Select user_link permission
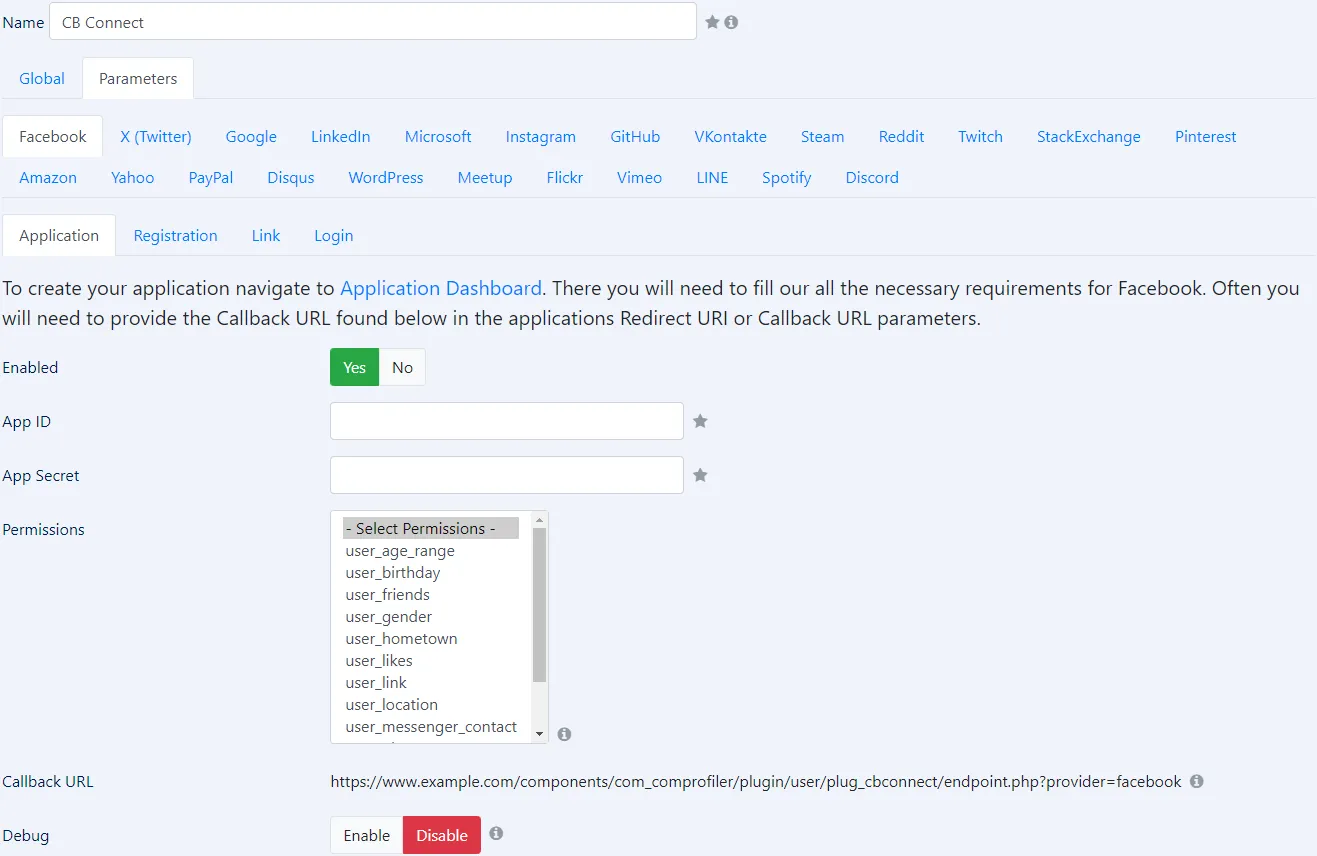The width and height of the screenshot is (1317, 856). pos(430,683)
